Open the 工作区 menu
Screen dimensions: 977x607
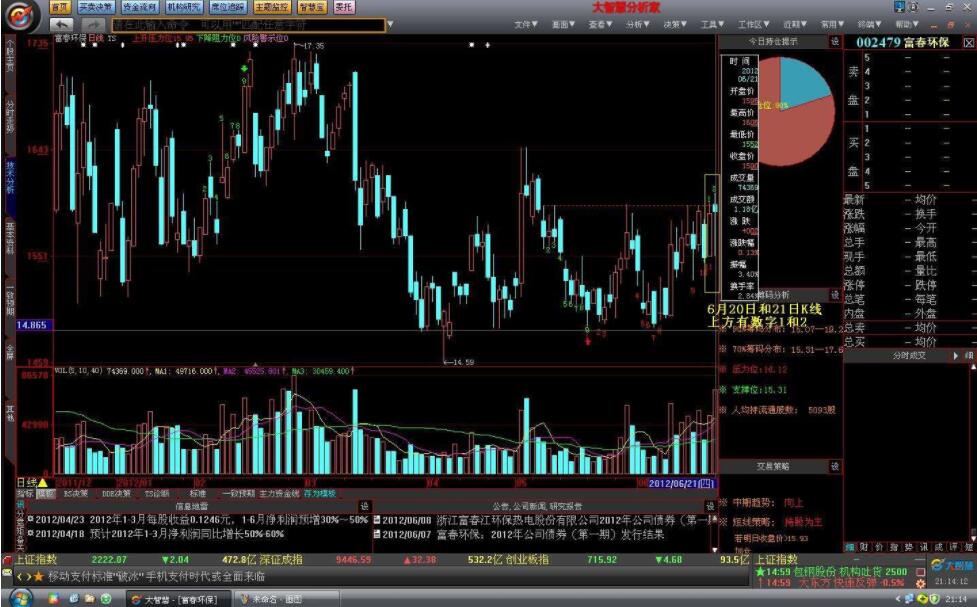point(753,24)
